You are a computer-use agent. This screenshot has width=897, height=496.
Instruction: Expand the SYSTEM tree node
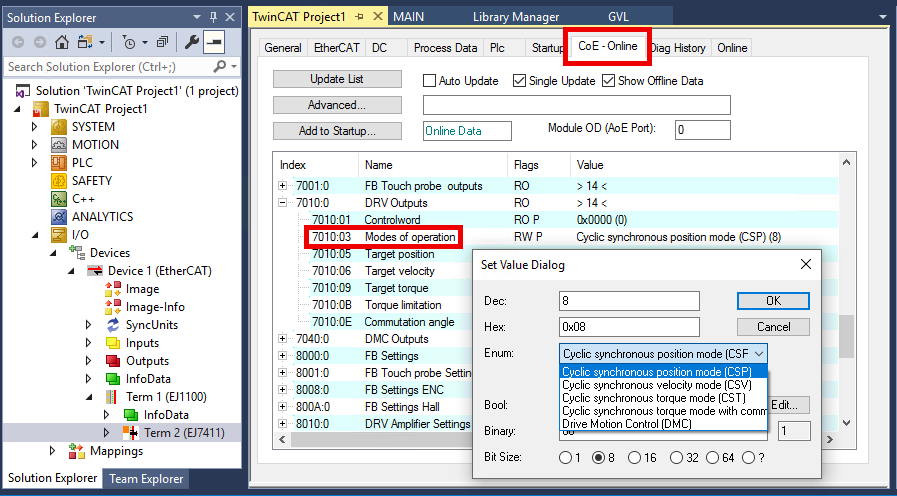[x=35, y=127]
